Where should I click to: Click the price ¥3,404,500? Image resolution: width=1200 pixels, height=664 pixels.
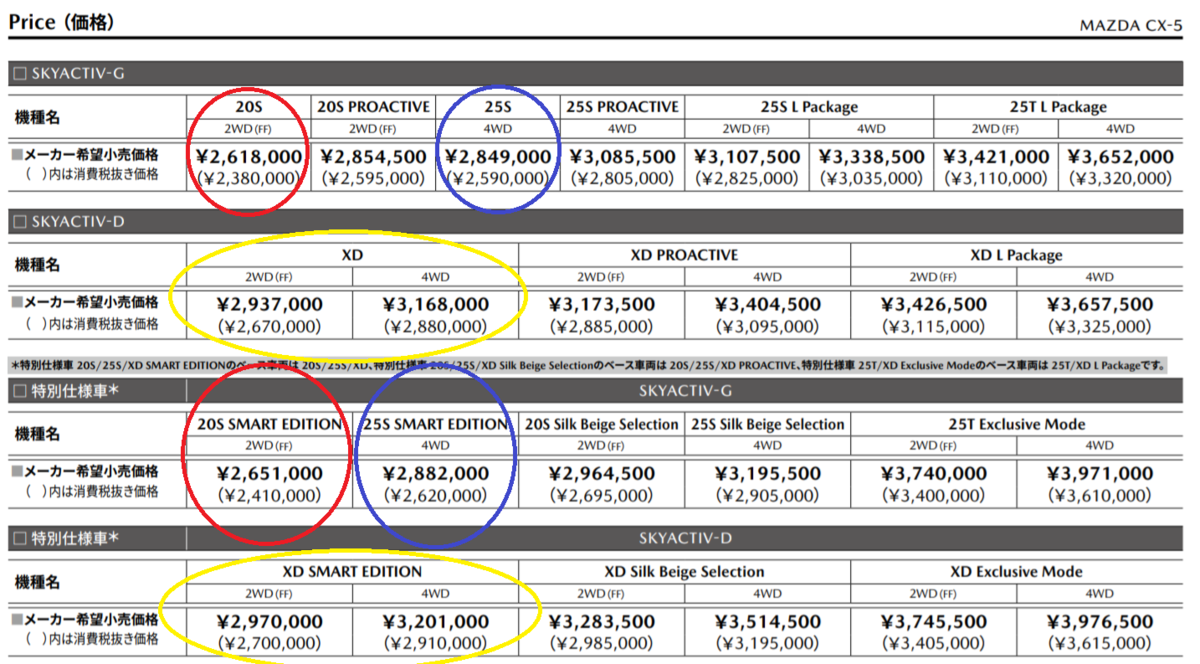point(767,305)
